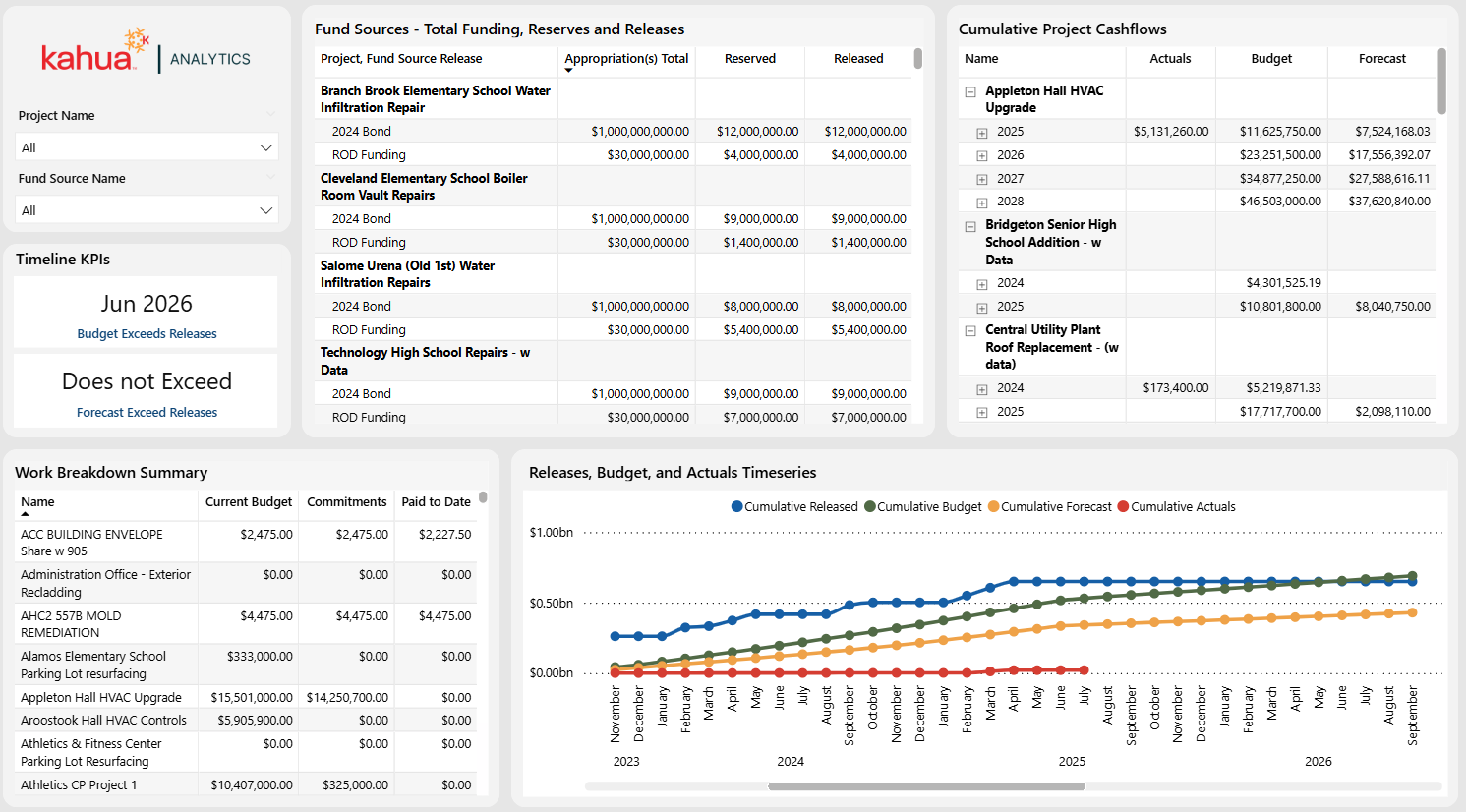
Task: Open the Fund Source Name dropdown
Action: pyautogui.click(x=147, y=210)
